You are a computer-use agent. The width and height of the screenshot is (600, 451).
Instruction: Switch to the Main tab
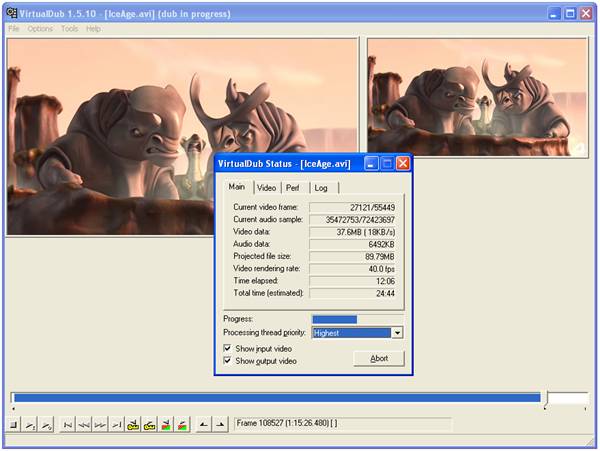point(236,187)
